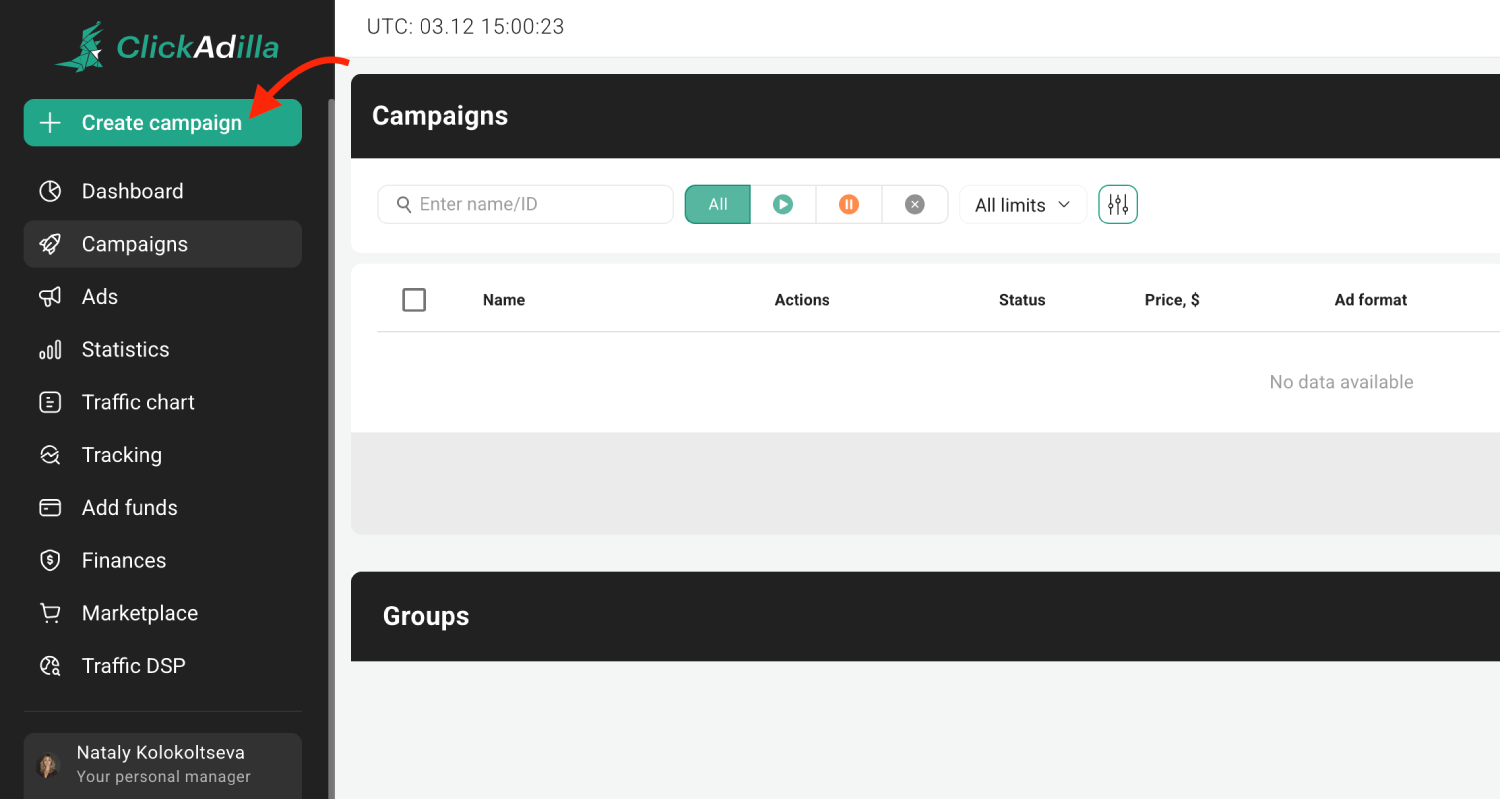Open the Ads section
Image resolution: width=1500 pixels, height=799 pixels.
(163, 297)
